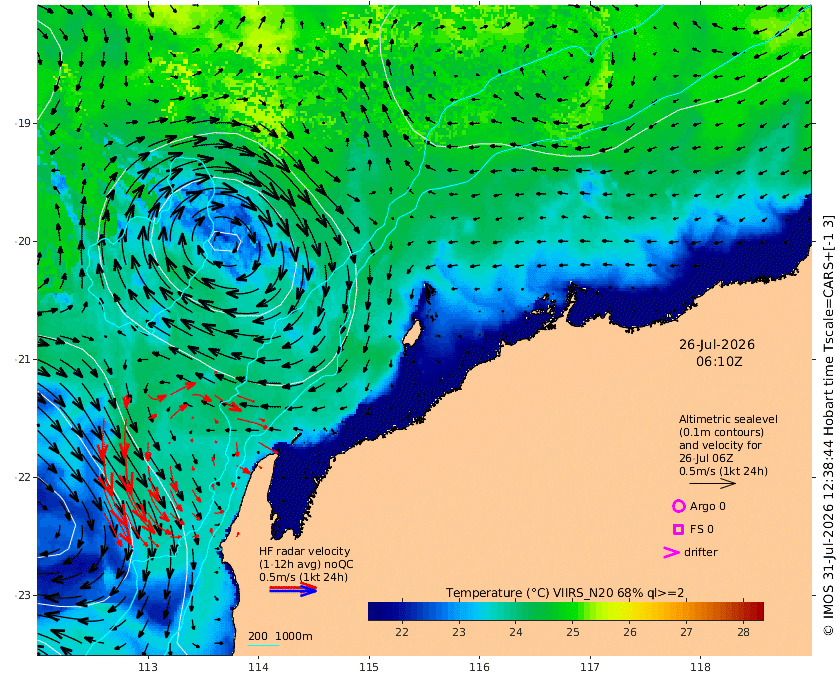Click the latitude axis label -19
The height and width of the screenshot is (680, 840).
(23, 123)
